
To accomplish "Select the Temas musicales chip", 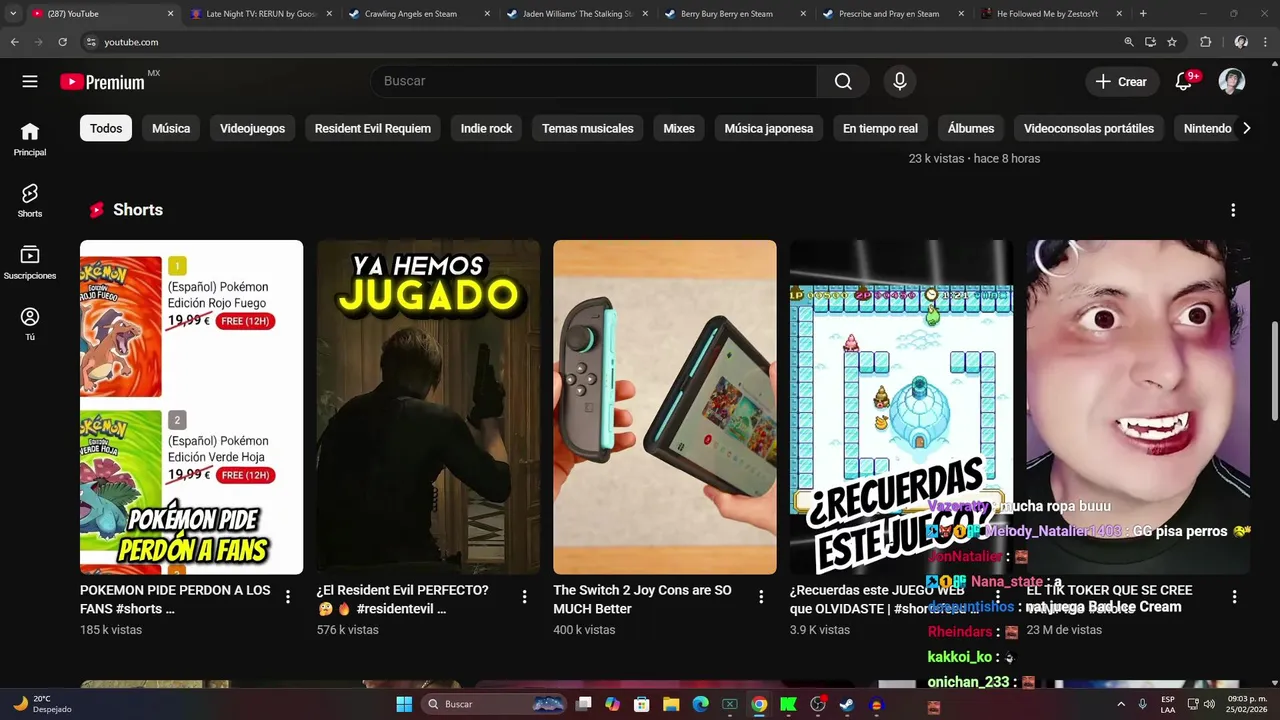I will (x=588, y=128).
